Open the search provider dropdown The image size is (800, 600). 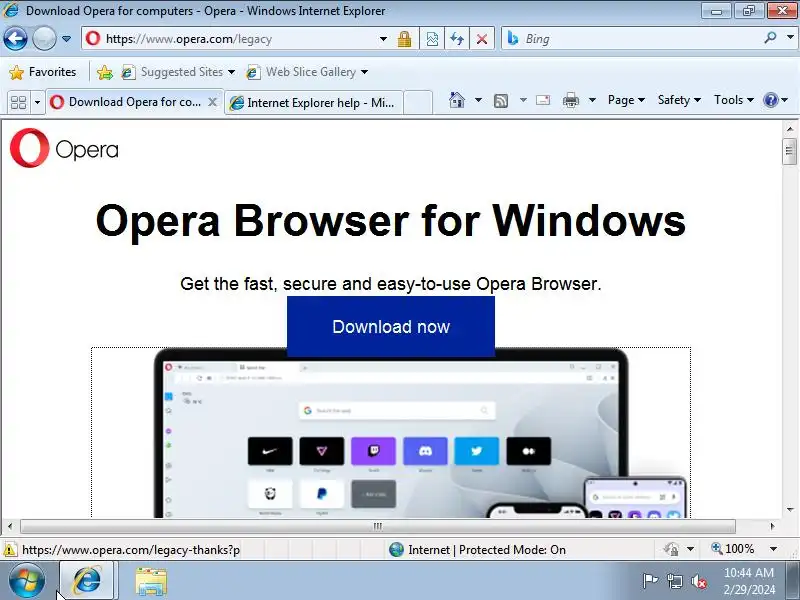click(x=790, y=38)
